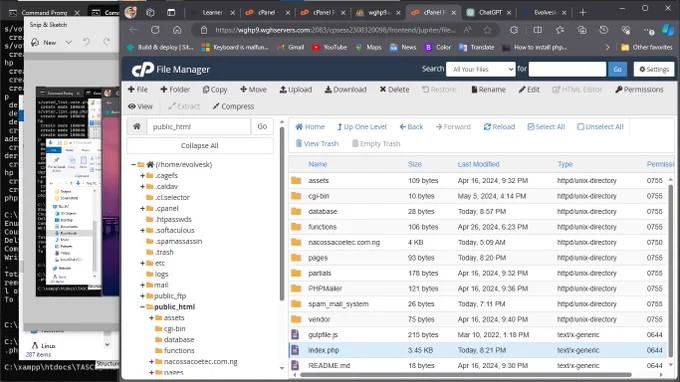Focus the public_html path field
This screenshot has width=680, height=382.
(x=199, y=126)
